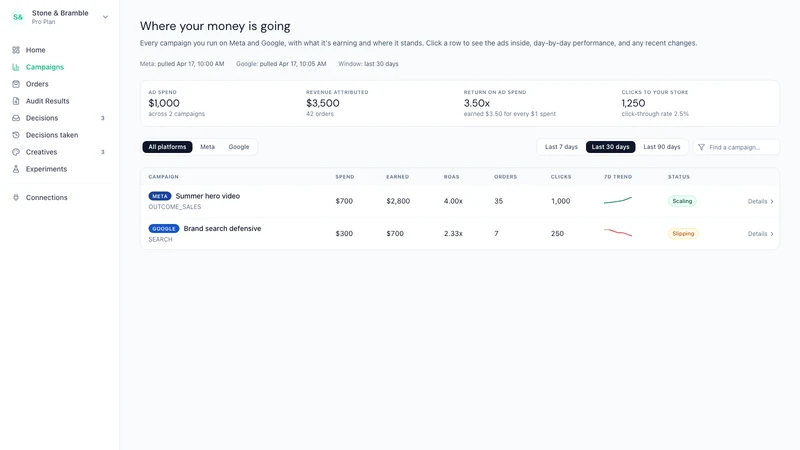Viewport: 800px width, 450px height.
Task: Click the filter funnel icon in search
Action: click(x=702, y=147)
